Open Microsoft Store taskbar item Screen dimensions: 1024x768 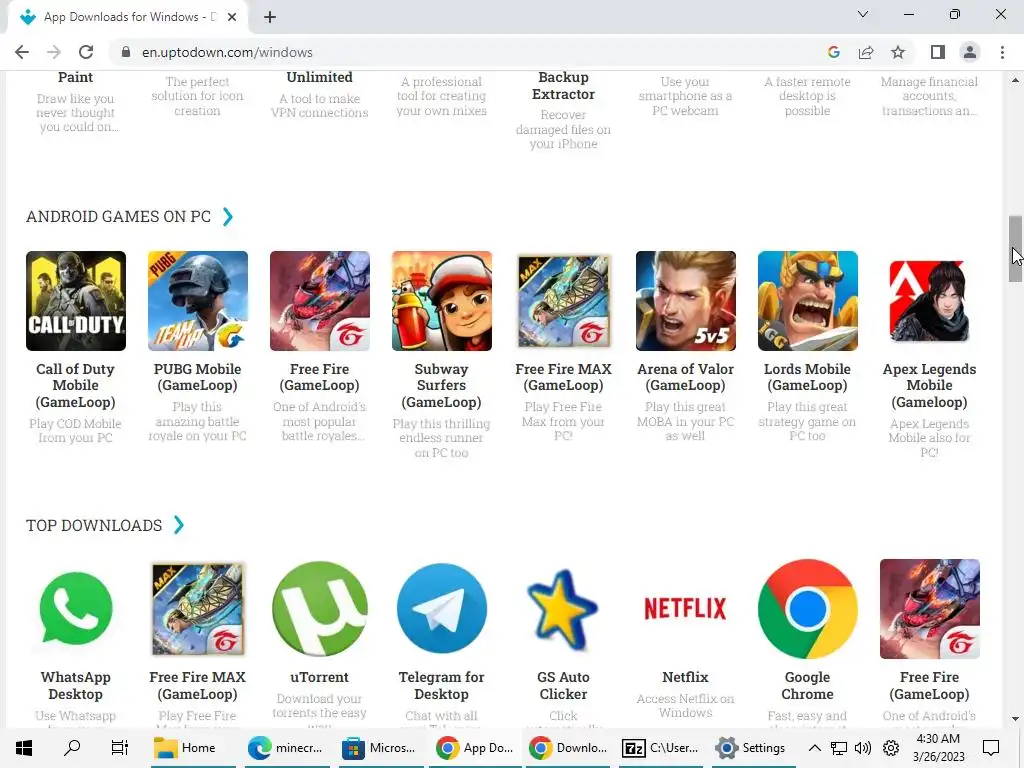coord(381,748)
